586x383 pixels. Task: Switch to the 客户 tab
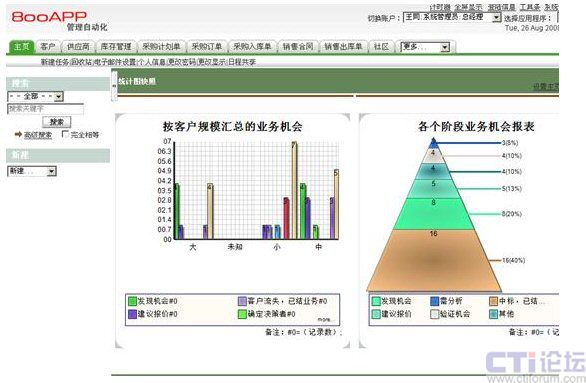[x=47, y=47]
